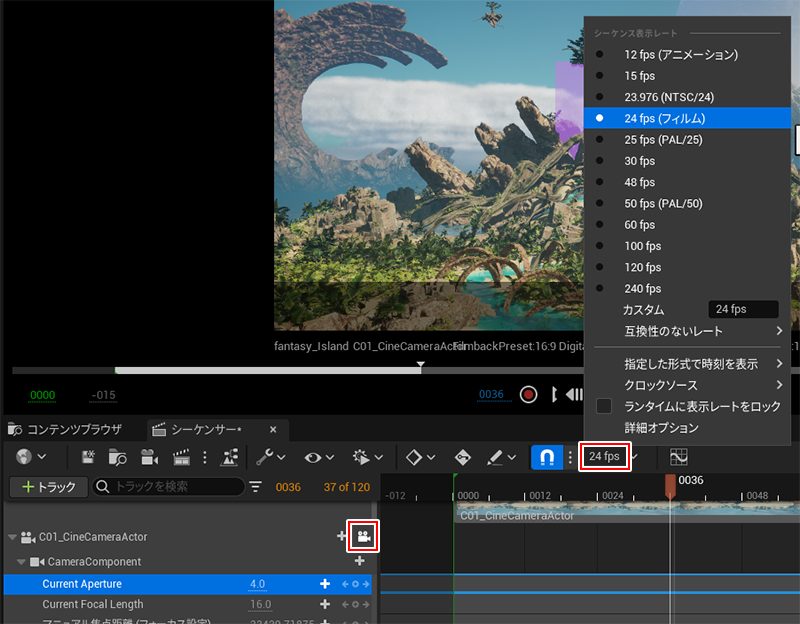
Task: Open the eye view options dropdown
Action: [x=318, y=457]
